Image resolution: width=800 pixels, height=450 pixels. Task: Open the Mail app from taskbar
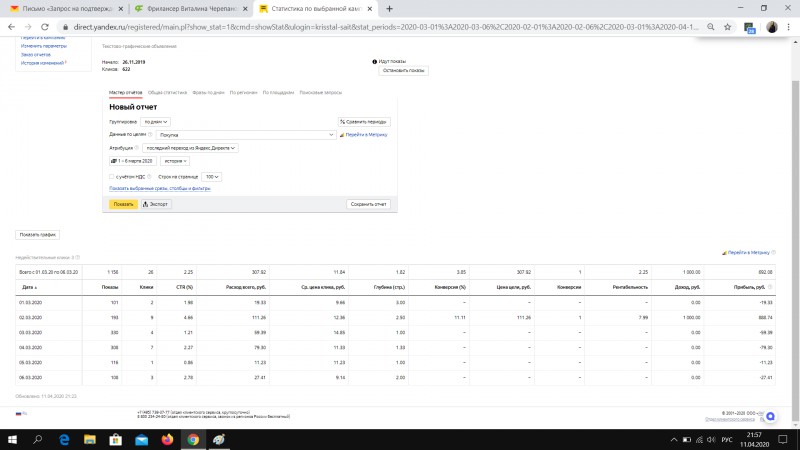click(x=141, y=439)
